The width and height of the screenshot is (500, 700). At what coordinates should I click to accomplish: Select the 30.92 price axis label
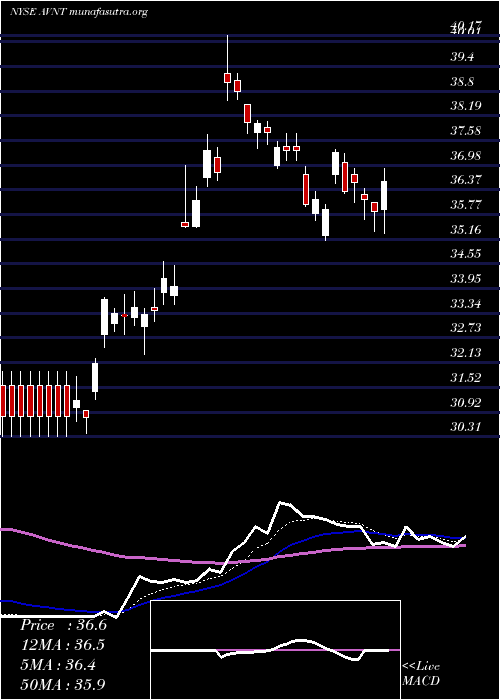(466, 403)
